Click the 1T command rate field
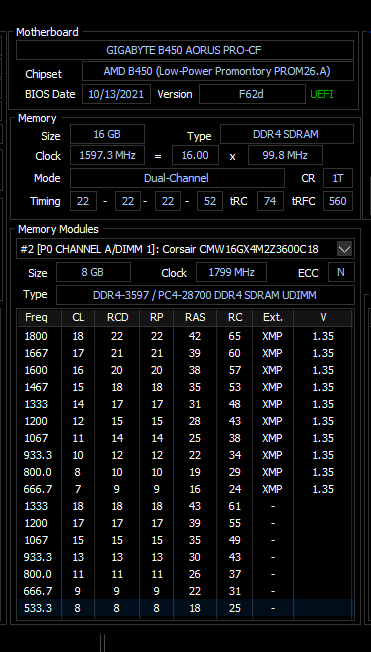 click(338, 178)
